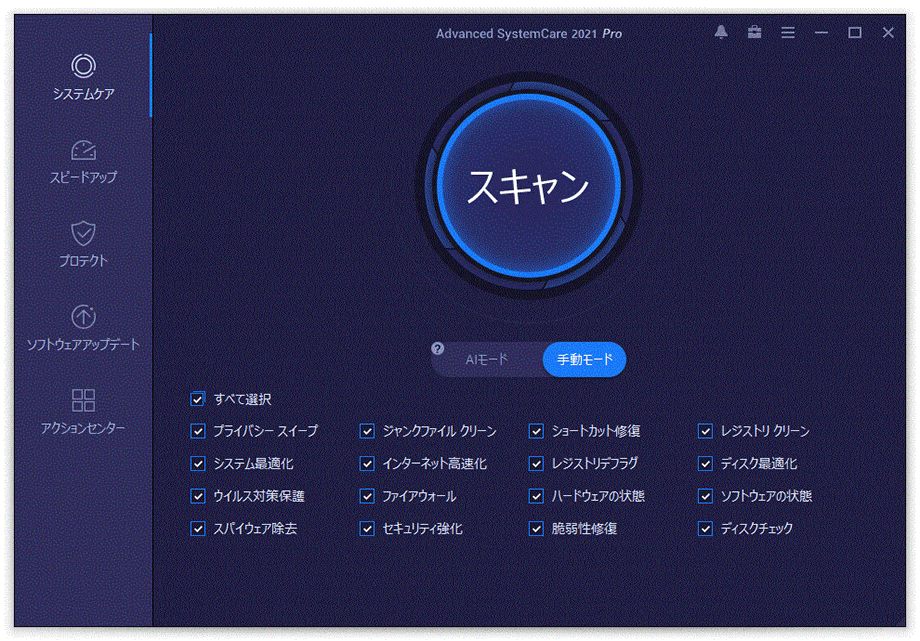Screen dimensions: 920x641
Task: Open notifications bell icon
Action: 721,33
